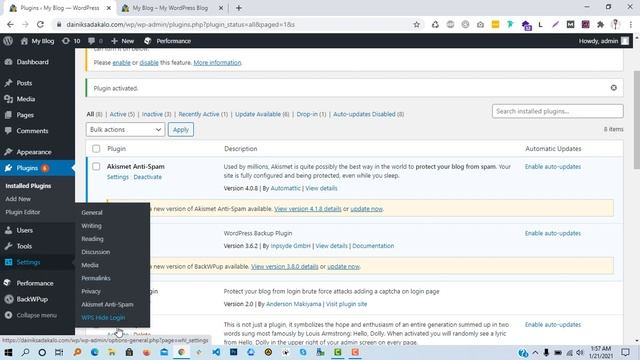Screen dimensions: 640x360
Task: Filter plugins by Drop-in
Action: (311, 114)
